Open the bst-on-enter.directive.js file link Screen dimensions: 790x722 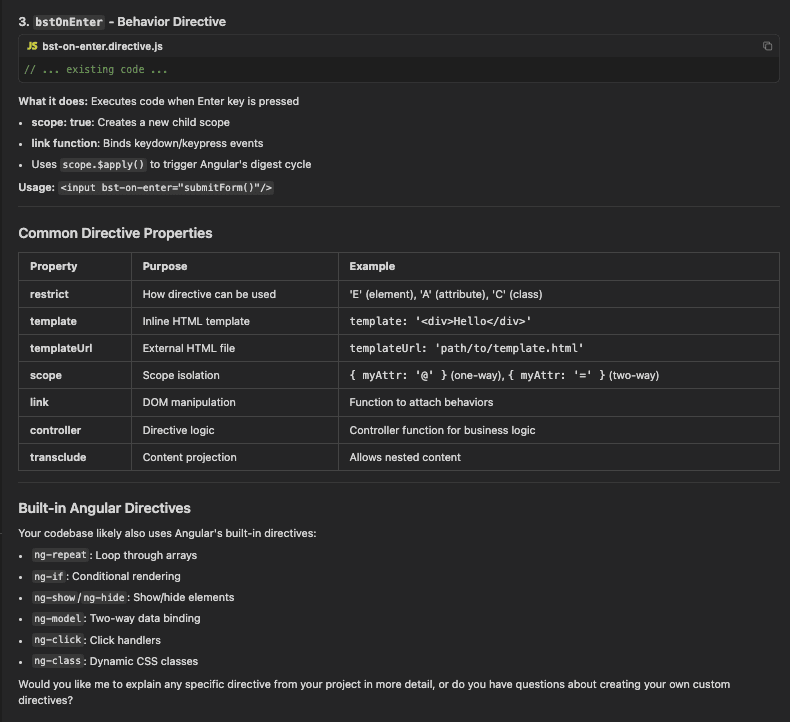tap(102, 46)
